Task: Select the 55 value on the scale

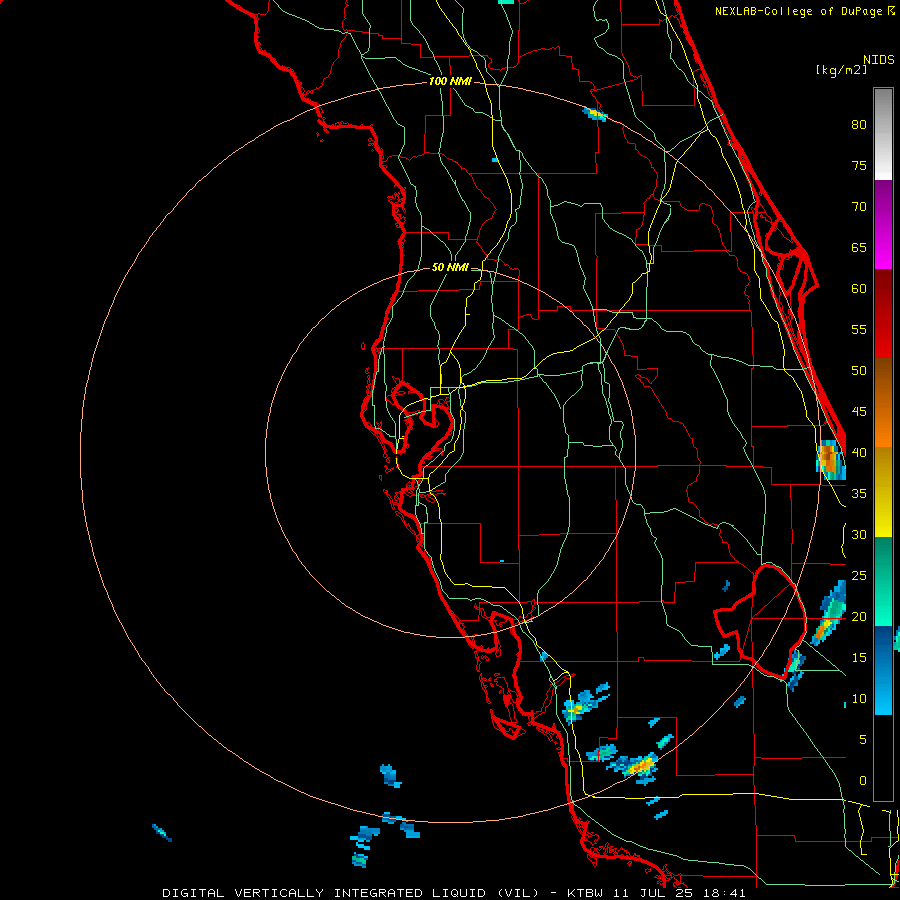Action: pyautogui.click(x=859, y=329)
